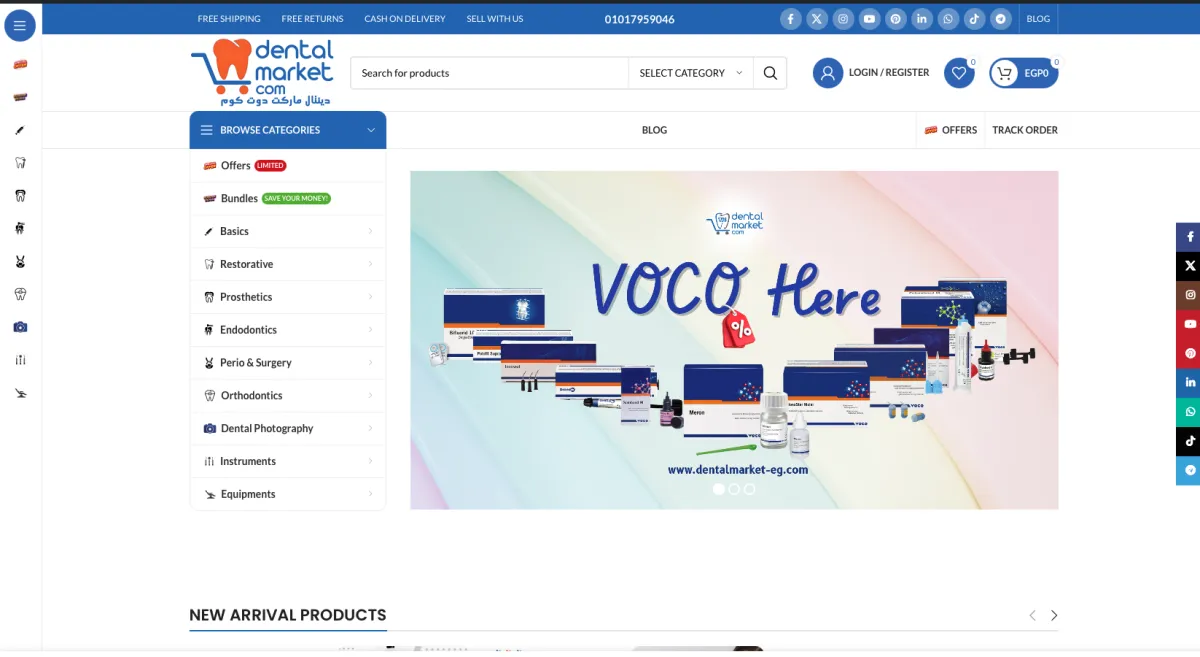Viewport: 1200px width, 657px height.
Task: Click TikTok on the floating side bar
Action: pos(1188,441)
